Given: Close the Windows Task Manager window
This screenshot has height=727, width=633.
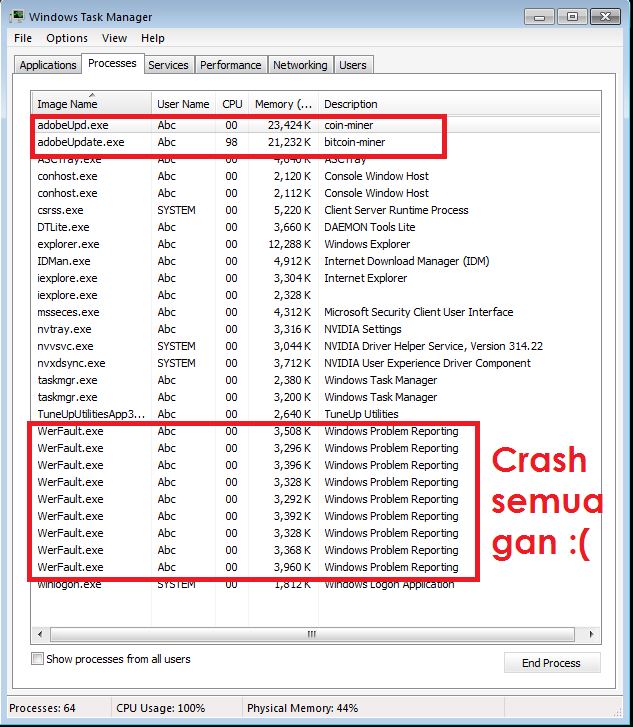Looking at the screenshot, I should [x=605, y=17].
